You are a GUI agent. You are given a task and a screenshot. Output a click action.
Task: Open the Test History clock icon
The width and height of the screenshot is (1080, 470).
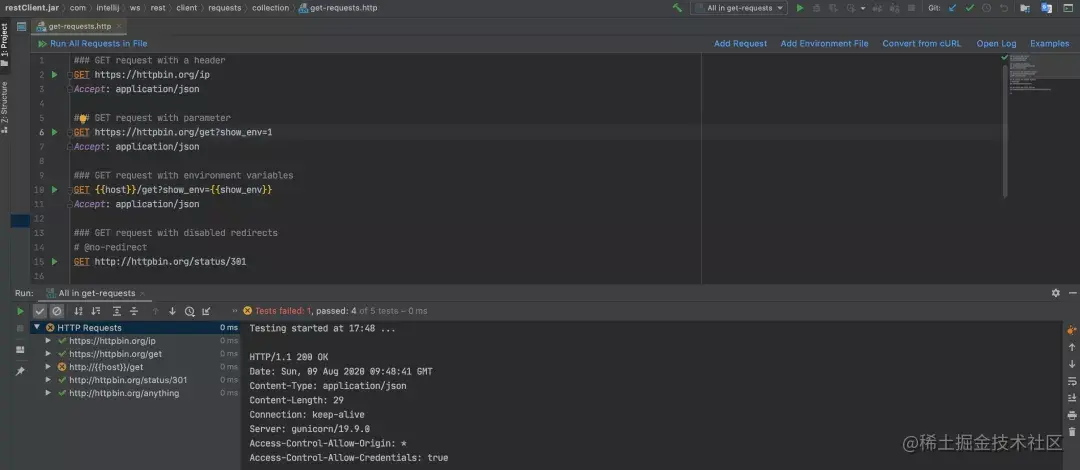pyautogui.click(x=189, y=311)
